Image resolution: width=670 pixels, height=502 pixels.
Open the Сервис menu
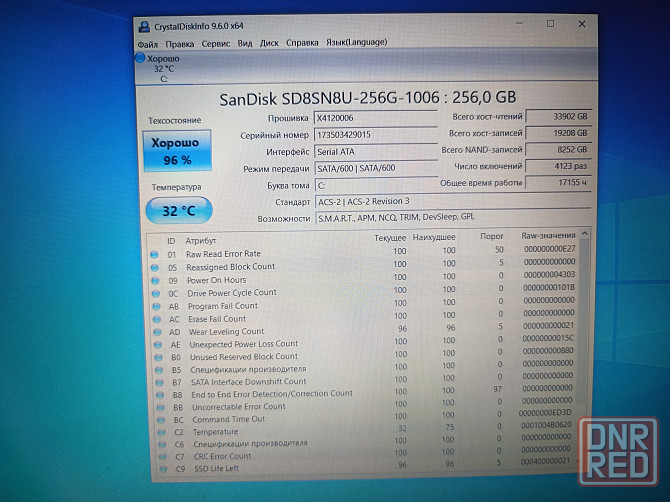[x=216, y=44]
